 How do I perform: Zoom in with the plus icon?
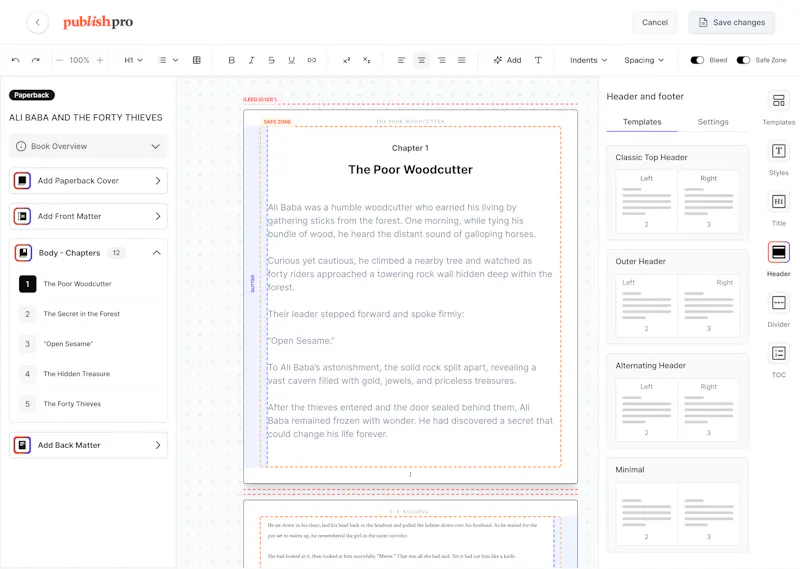pyautogui.click(x=100, y=60)
